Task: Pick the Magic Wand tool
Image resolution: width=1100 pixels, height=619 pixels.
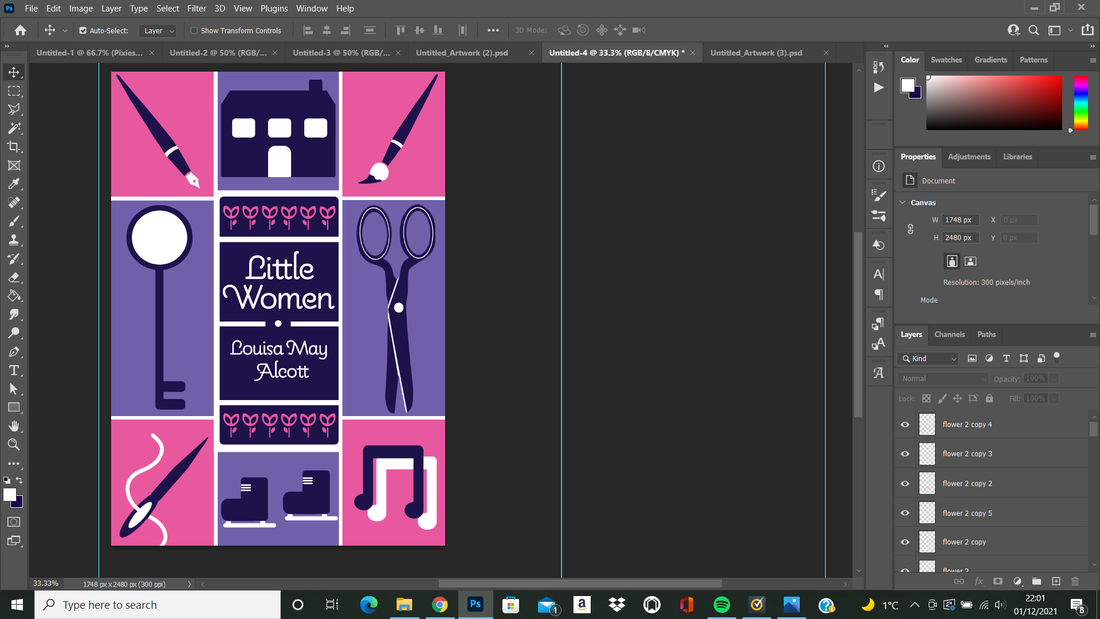Action: click(14, 128)
